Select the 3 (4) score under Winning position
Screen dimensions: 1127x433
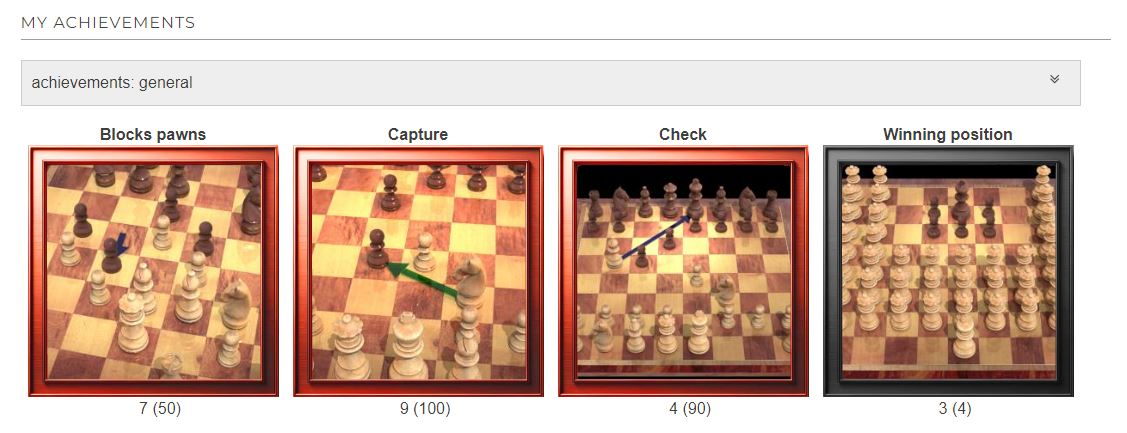click(x=954, y=409)
